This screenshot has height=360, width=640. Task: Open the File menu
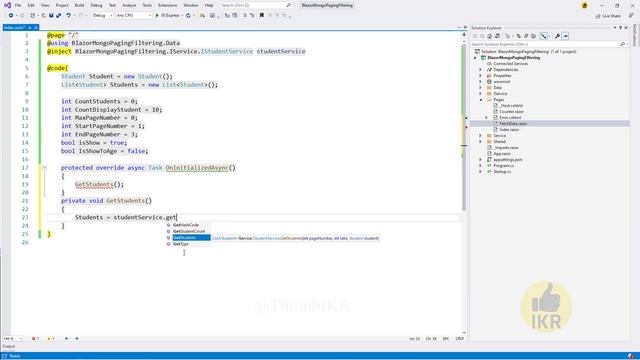(18, 5)
